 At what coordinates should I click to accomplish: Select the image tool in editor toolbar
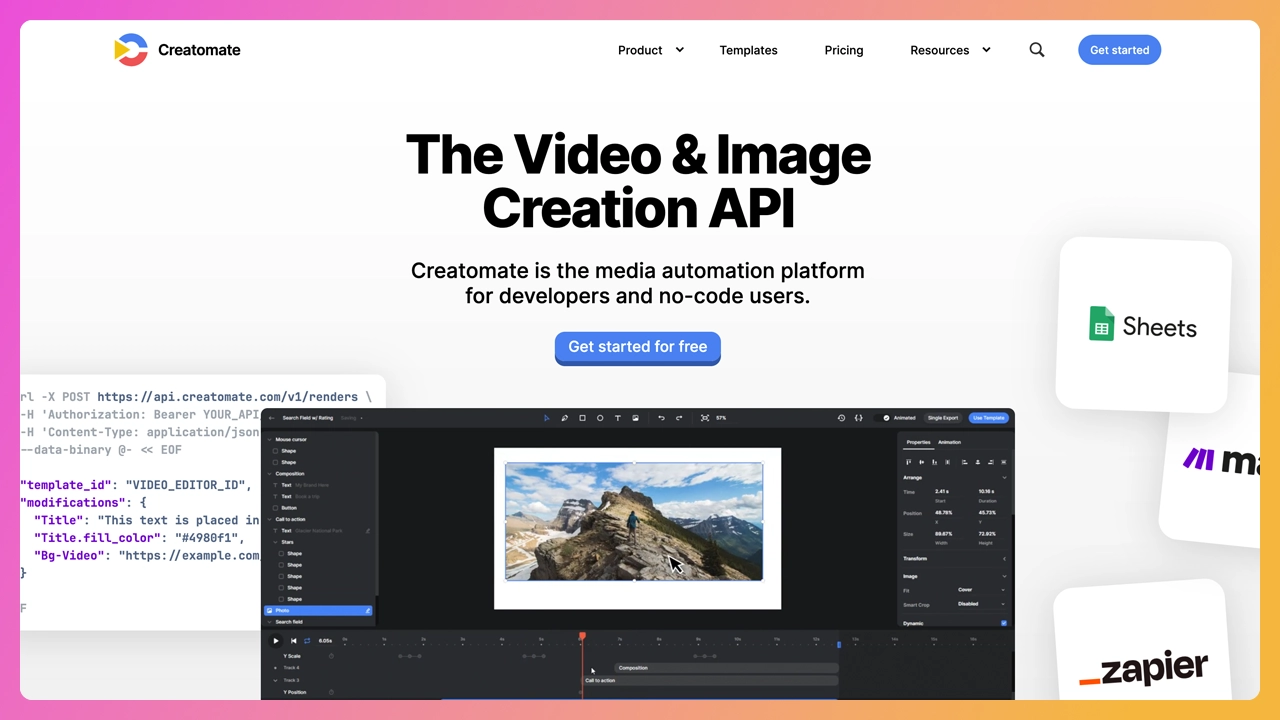(x=635, y=418)
